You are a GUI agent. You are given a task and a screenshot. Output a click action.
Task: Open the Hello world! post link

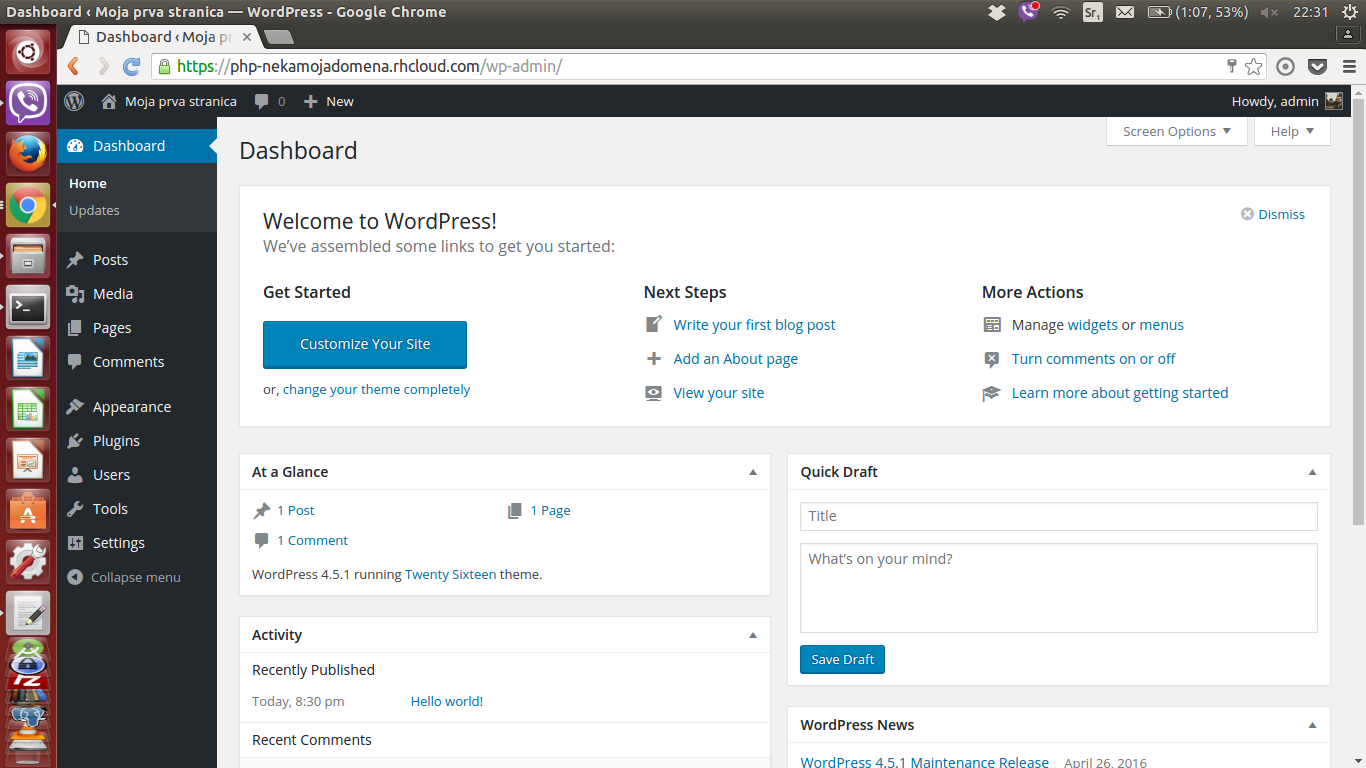click(x=446, y=701)
